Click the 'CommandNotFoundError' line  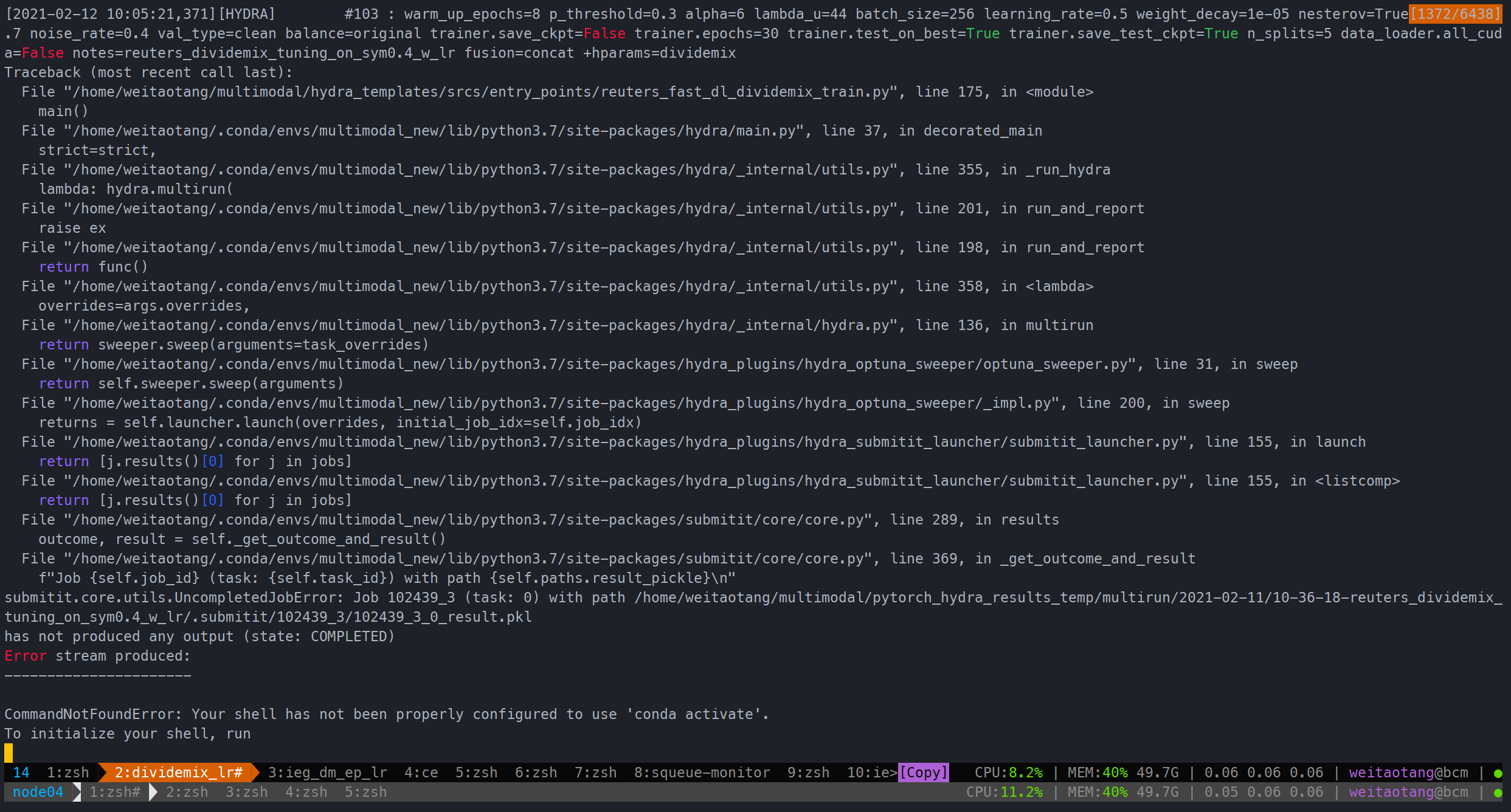coord(387,714)
